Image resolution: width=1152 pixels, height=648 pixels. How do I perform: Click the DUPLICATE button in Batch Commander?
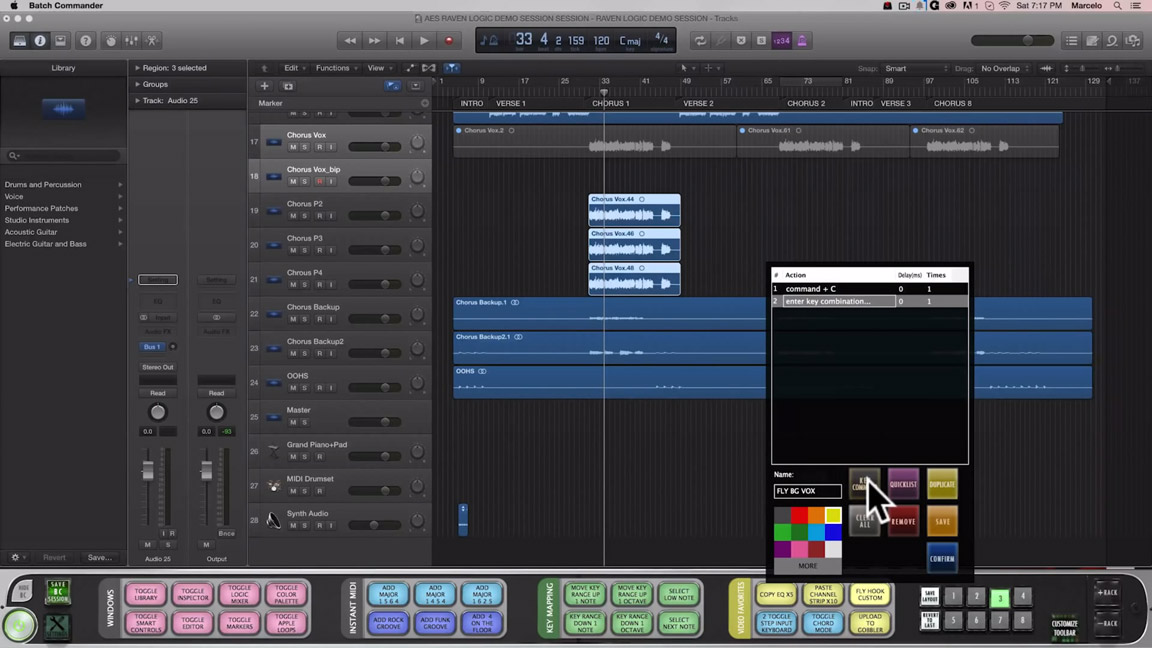click(942, 484)
